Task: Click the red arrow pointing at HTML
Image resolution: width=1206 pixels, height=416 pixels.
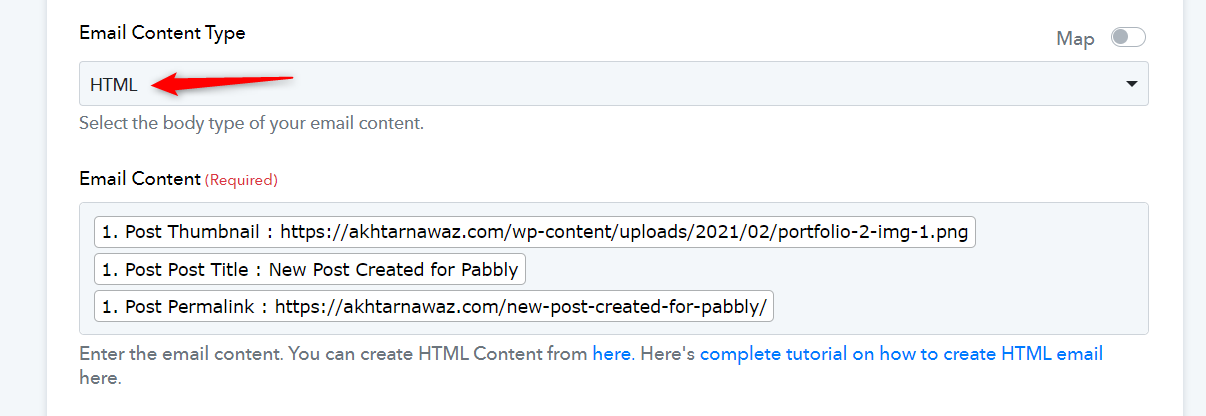Action: coord(222,83)
